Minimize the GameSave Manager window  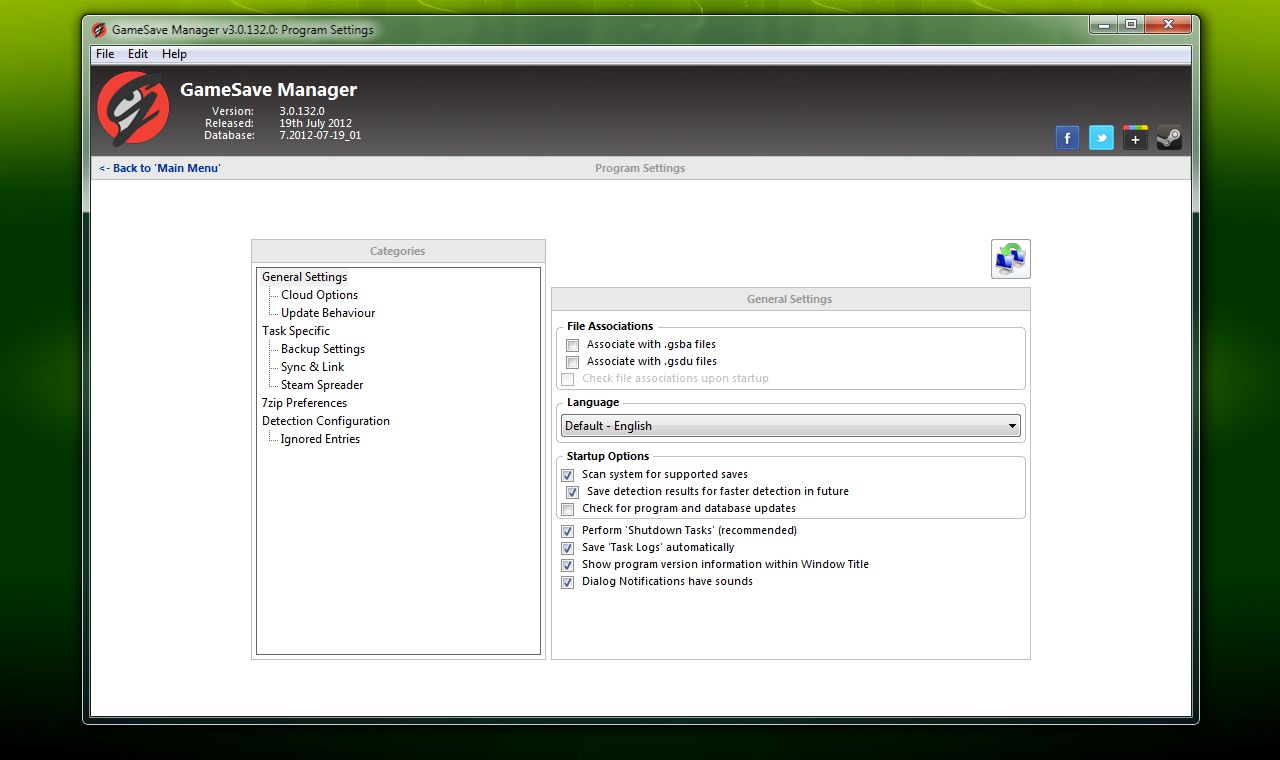coord(1104,24)
